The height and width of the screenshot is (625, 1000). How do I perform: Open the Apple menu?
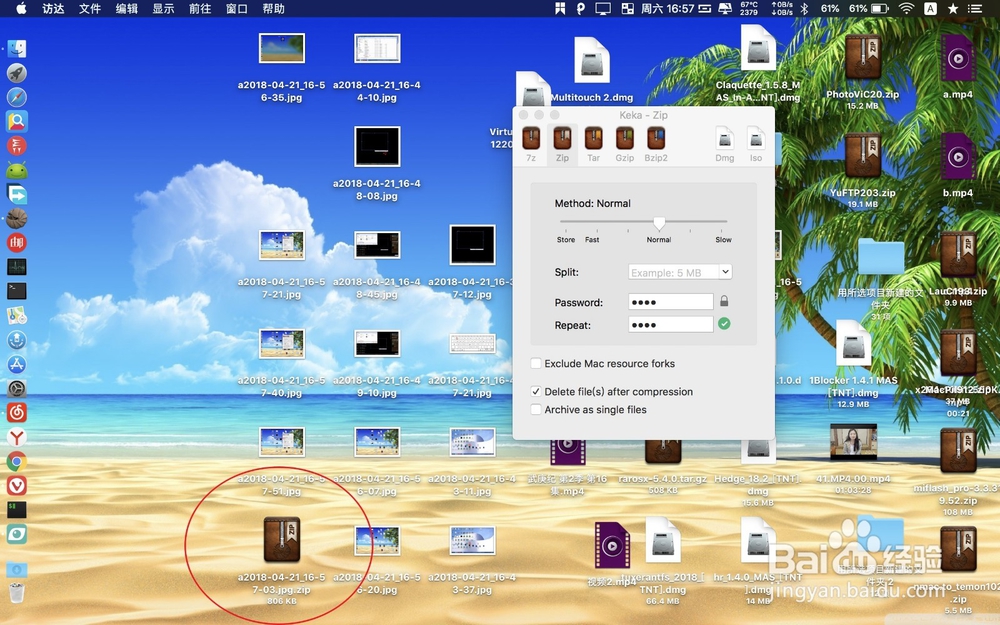[21, 8]
